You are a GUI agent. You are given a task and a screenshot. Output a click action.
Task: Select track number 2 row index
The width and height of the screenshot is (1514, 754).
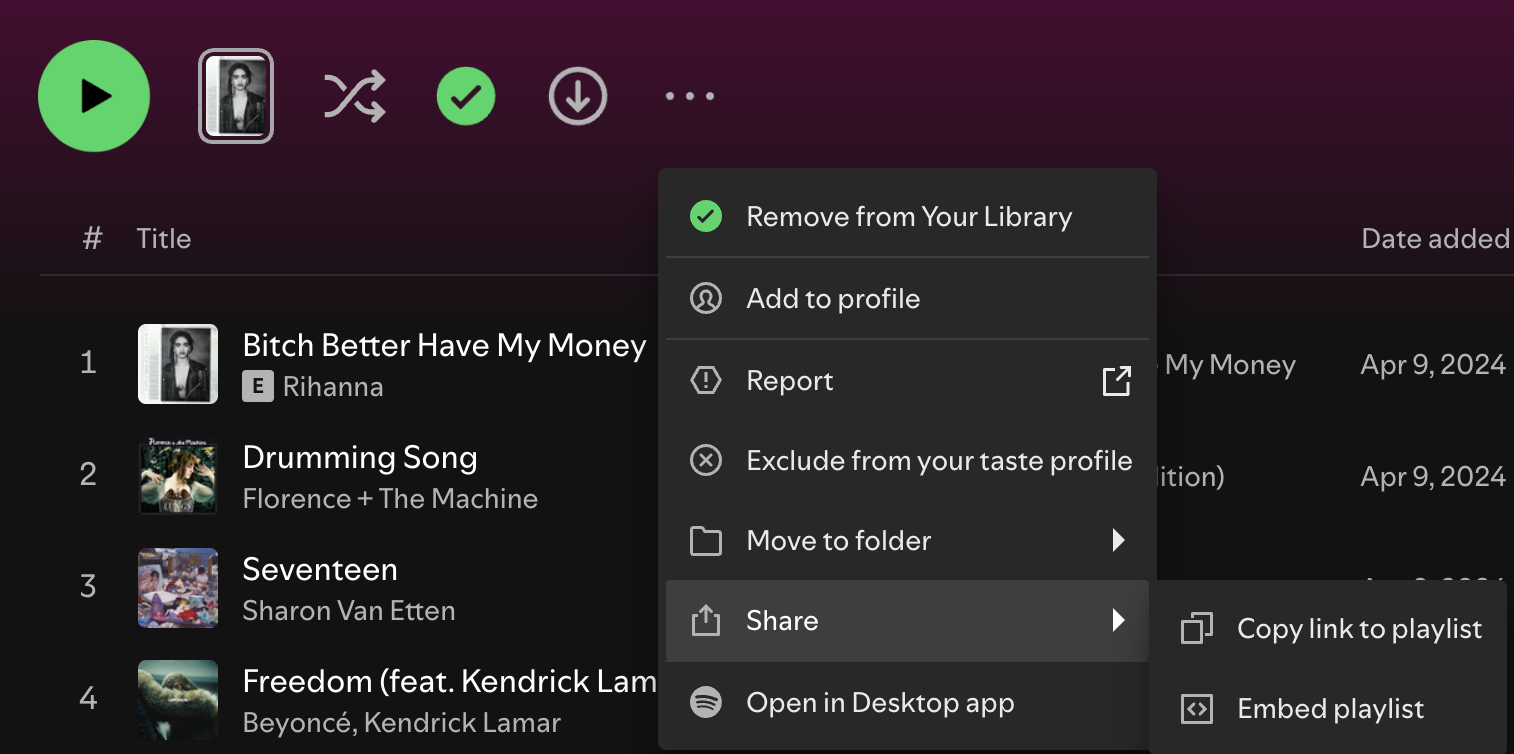[x=88, y=474]
